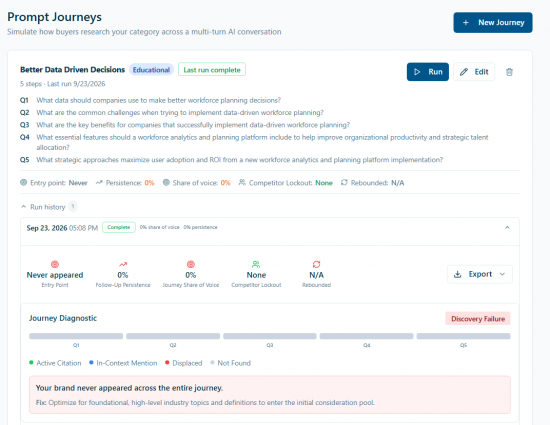Click the Run history count badge
The image size is (550, 425).
[x=73, y=207]
